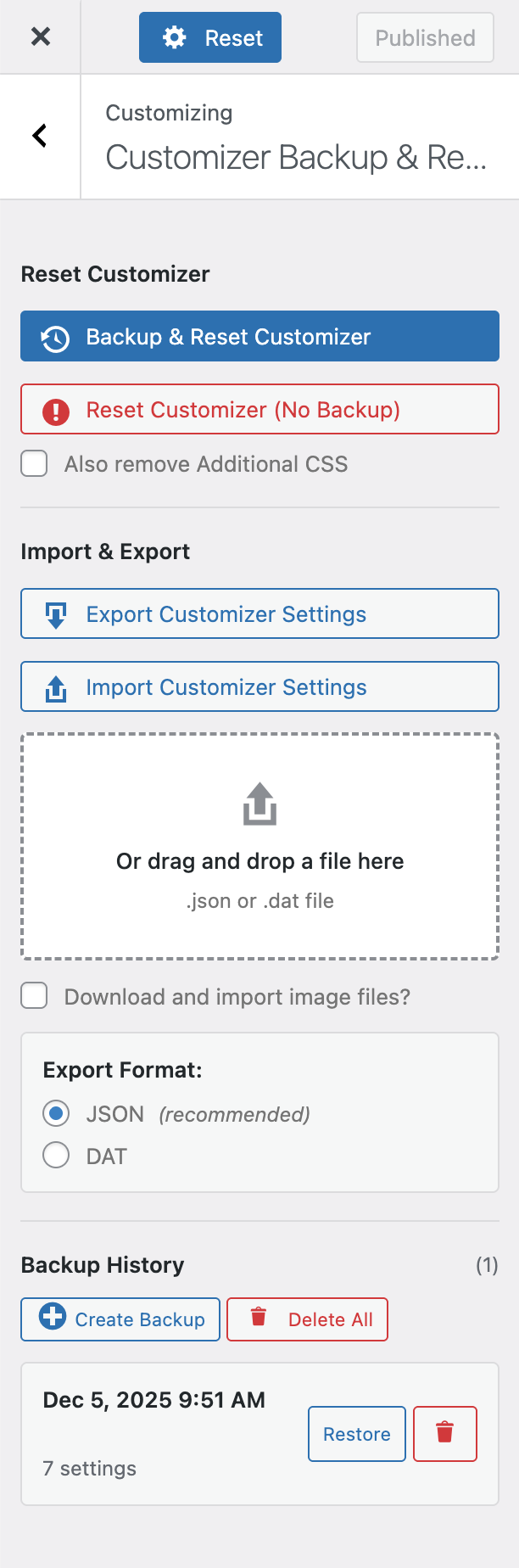Click the gear Reset button

click(209, 37)
